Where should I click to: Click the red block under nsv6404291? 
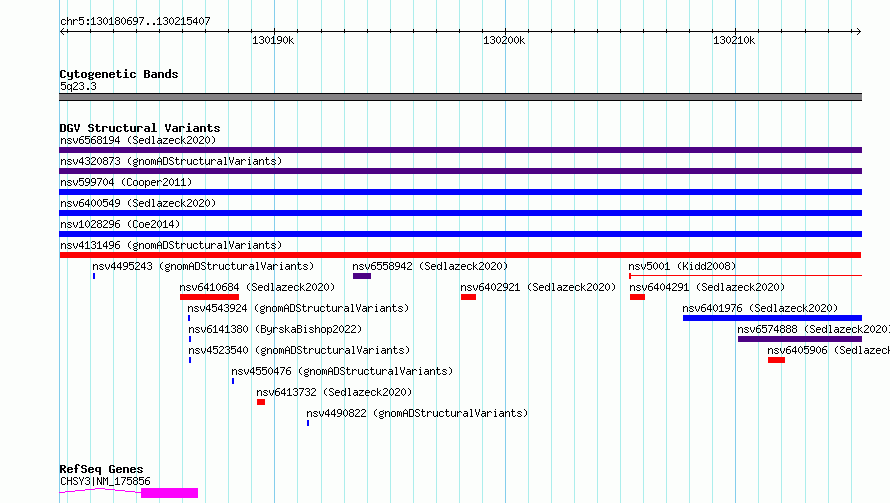pyautogui.click(x=637, y=297)
